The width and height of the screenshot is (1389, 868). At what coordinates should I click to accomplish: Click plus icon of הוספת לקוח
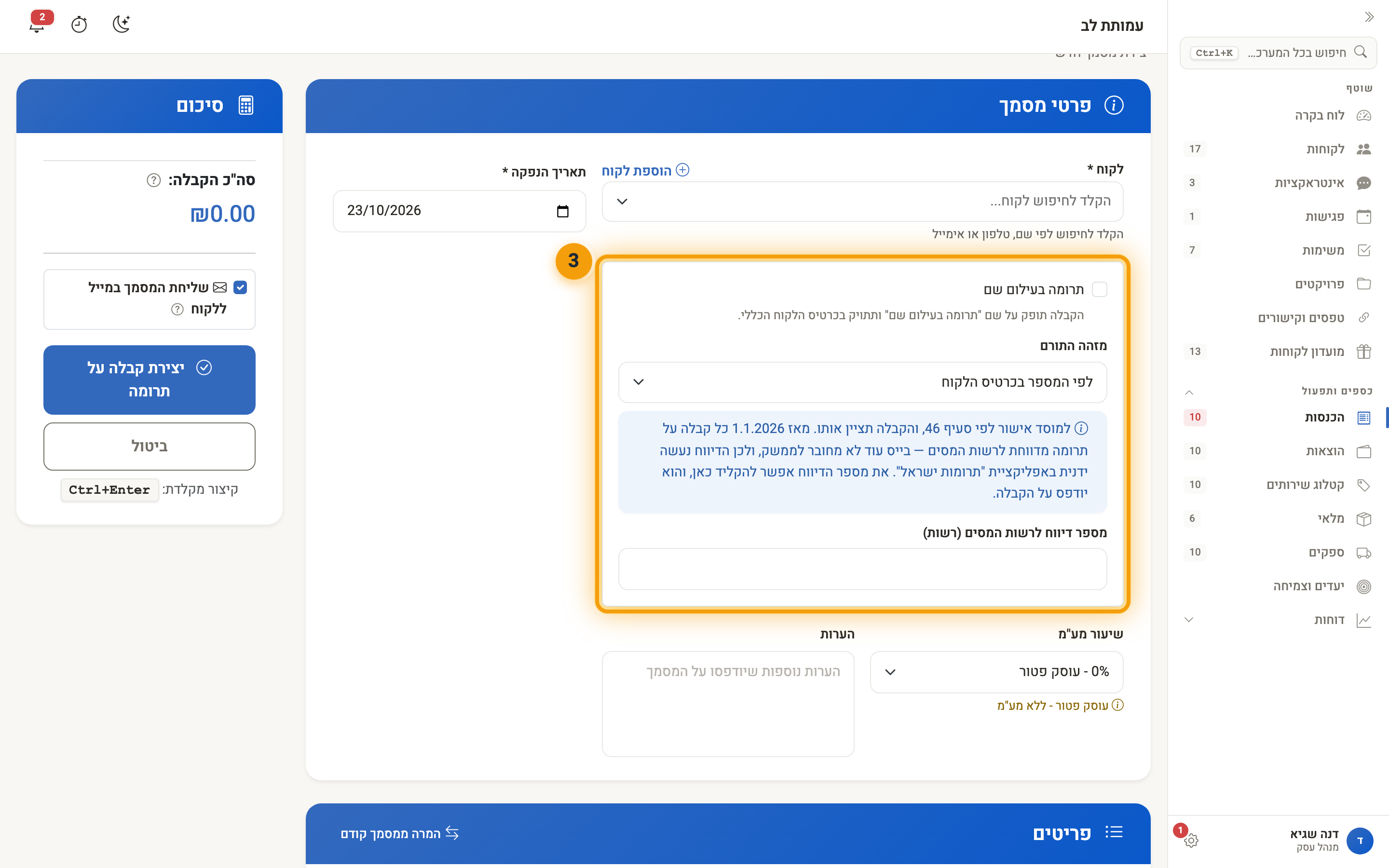682,170
